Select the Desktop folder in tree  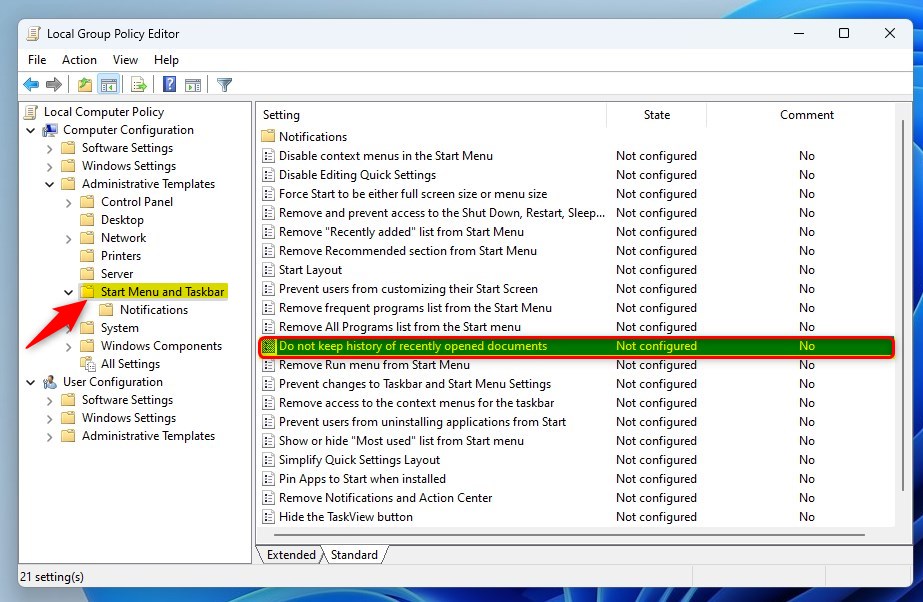coord(122,220)
